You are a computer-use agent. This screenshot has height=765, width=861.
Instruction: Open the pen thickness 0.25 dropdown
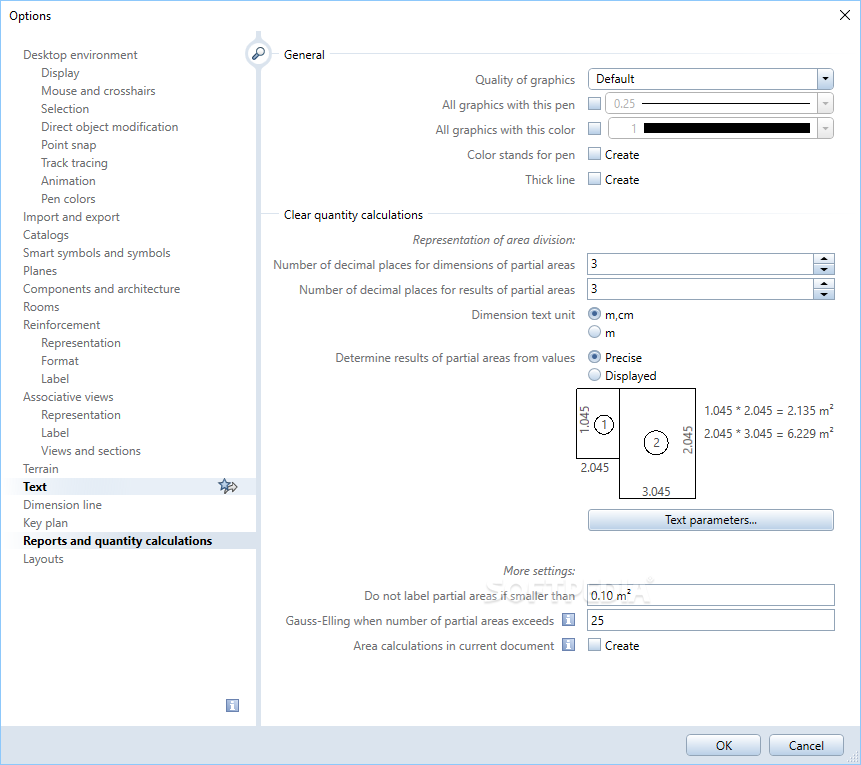[x=825, y=103]
